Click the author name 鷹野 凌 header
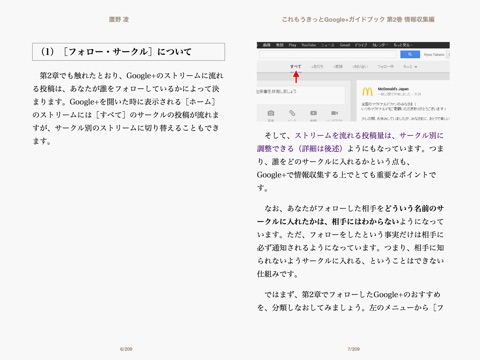 (x=119, y=19)
